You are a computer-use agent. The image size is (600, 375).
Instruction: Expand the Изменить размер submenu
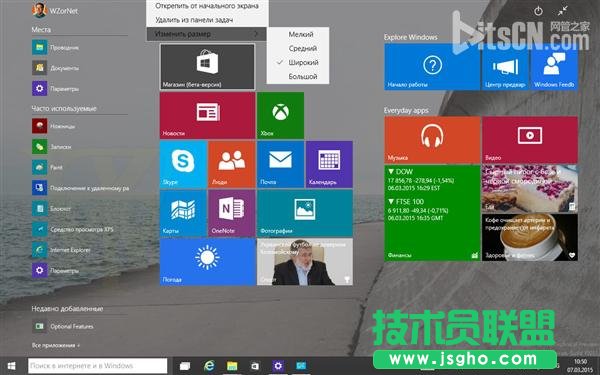point(207,34)
